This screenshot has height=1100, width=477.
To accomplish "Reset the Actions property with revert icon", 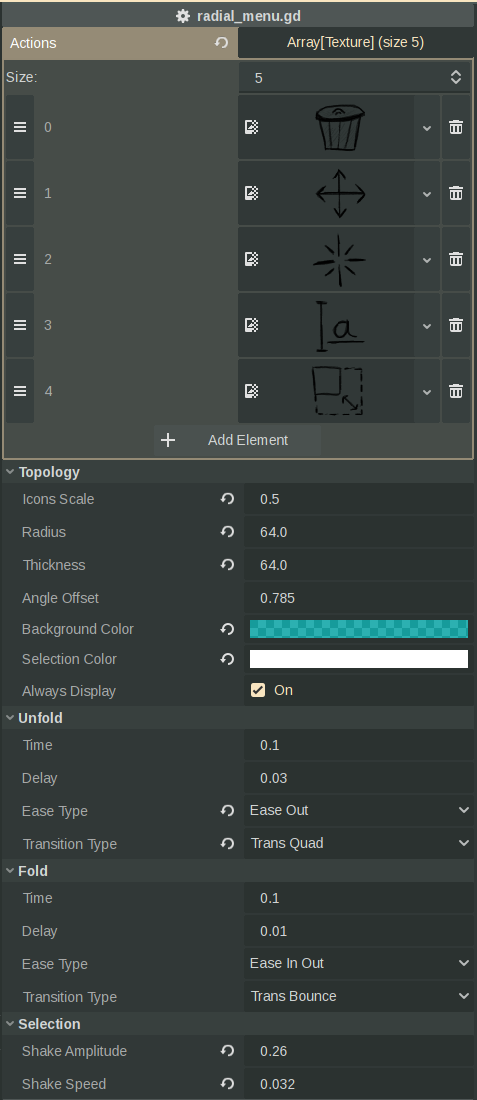I will (222, 43).
